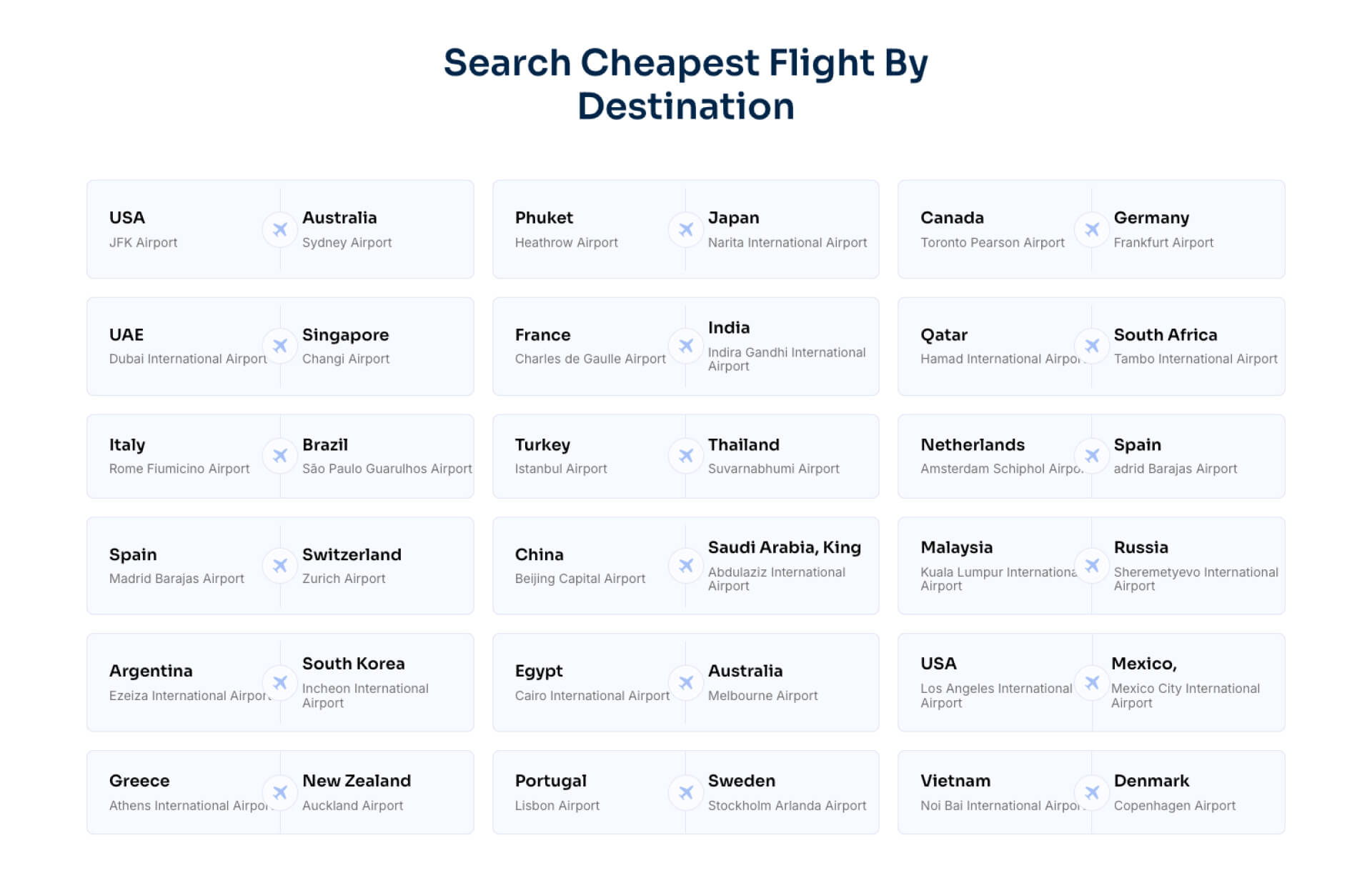
Task: Select Russia Sheremetyevo International Airport destination
Action: [1195, 566]
